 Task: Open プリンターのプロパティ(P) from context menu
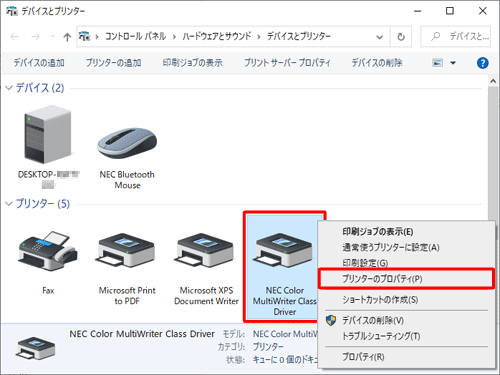406,279
